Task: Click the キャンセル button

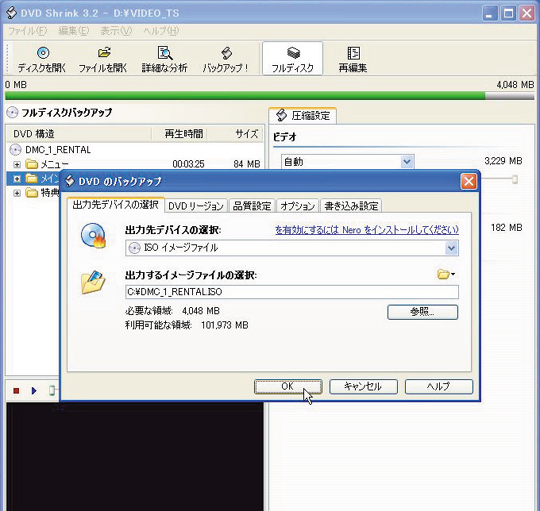Action: (x=363, y=387)
